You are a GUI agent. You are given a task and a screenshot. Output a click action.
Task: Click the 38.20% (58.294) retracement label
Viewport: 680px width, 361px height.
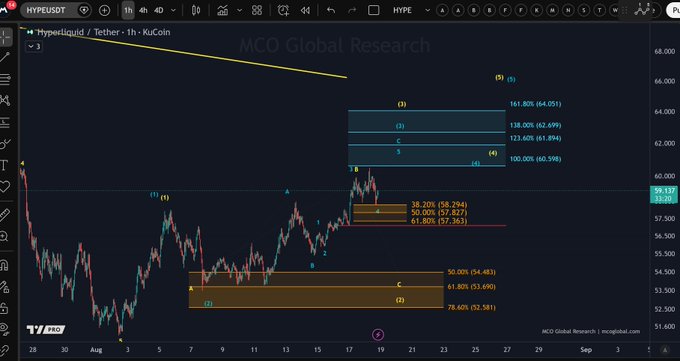(439, 205)
